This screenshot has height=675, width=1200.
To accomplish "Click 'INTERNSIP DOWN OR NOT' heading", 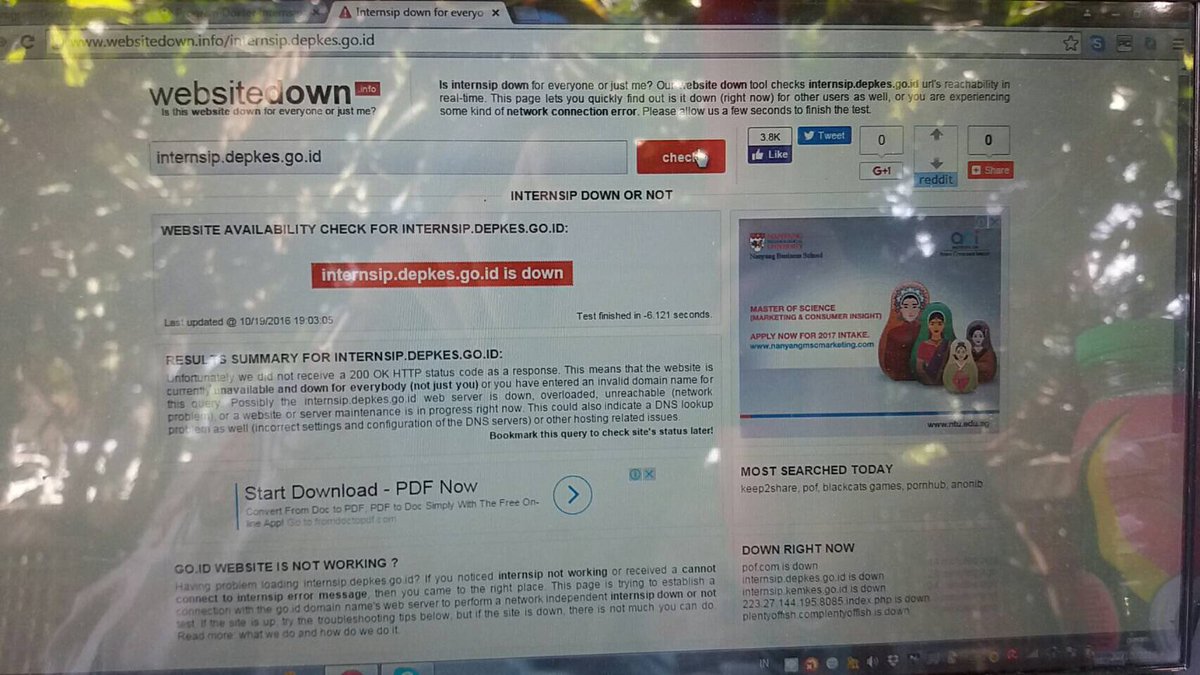I will tap(591, 195).
